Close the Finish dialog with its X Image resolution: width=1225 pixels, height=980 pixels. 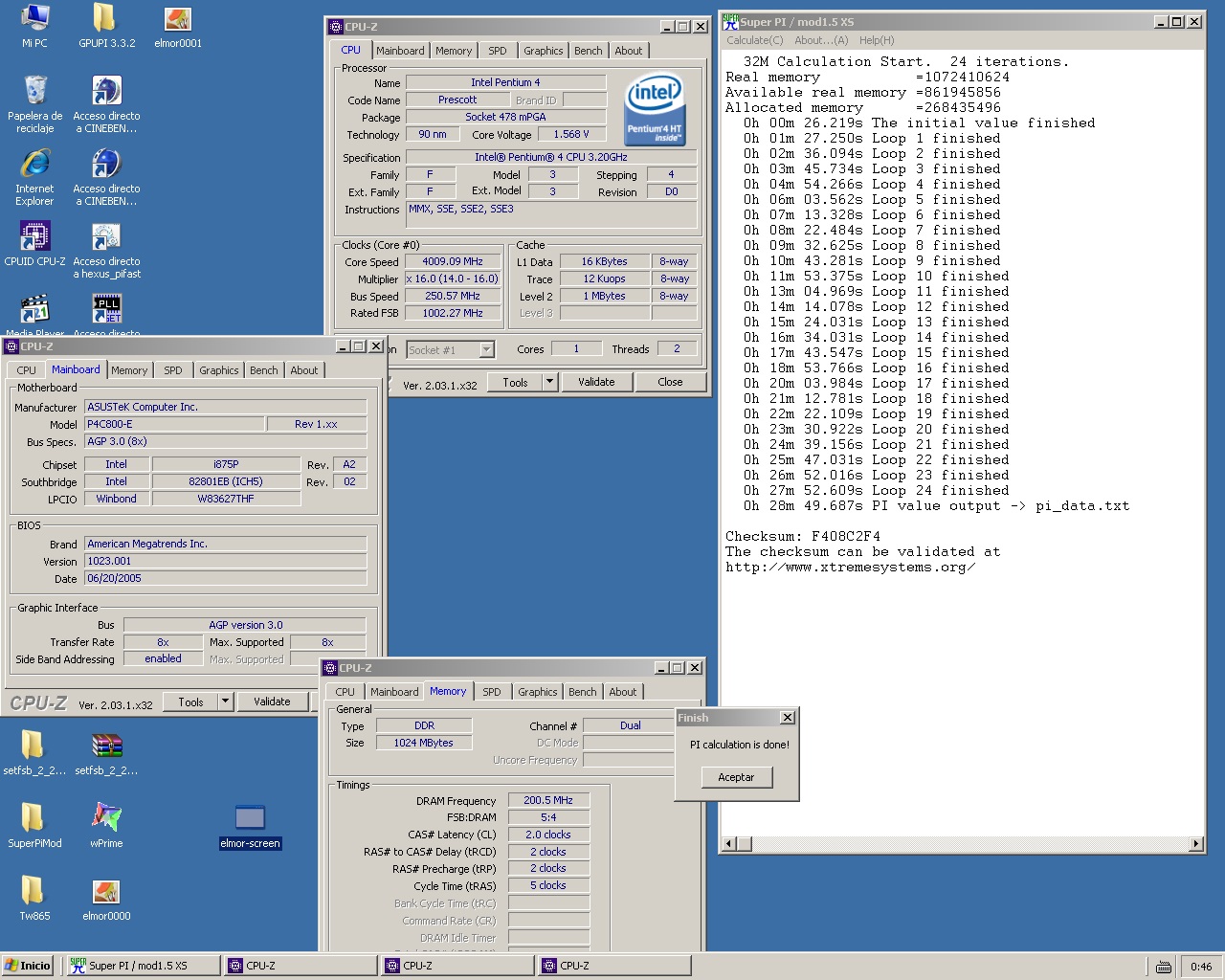point(787,718)
